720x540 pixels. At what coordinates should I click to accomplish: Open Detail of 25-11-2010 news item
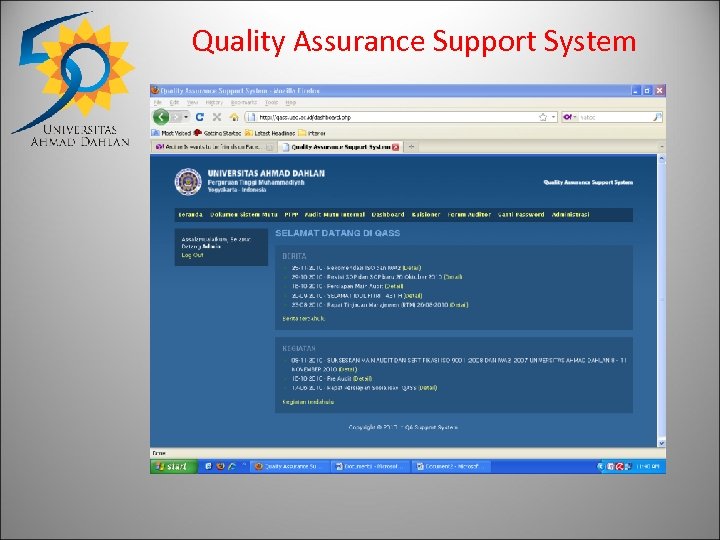click(412, 268)
